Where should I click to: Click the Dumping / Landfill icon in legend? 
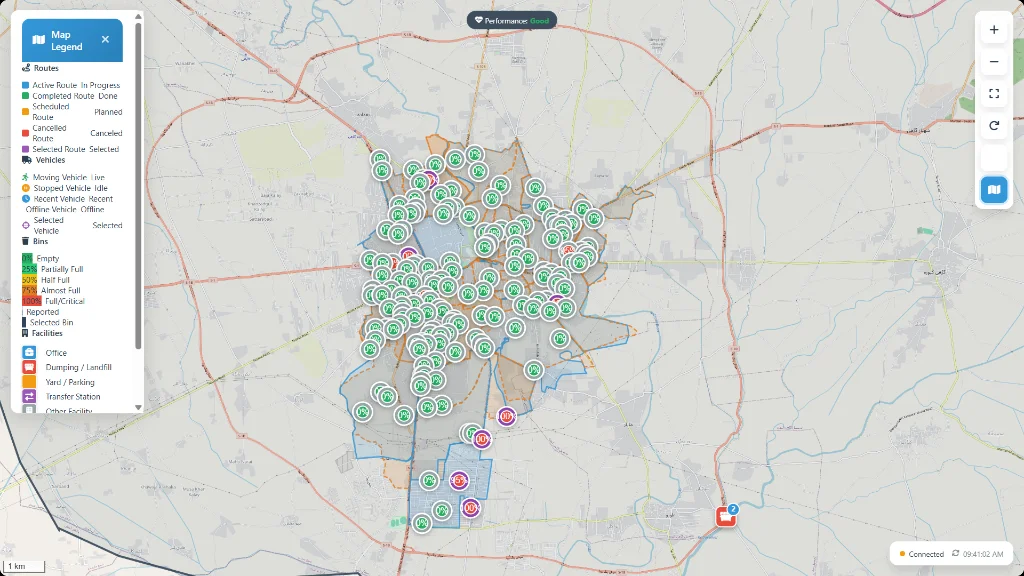click(29, 367)
